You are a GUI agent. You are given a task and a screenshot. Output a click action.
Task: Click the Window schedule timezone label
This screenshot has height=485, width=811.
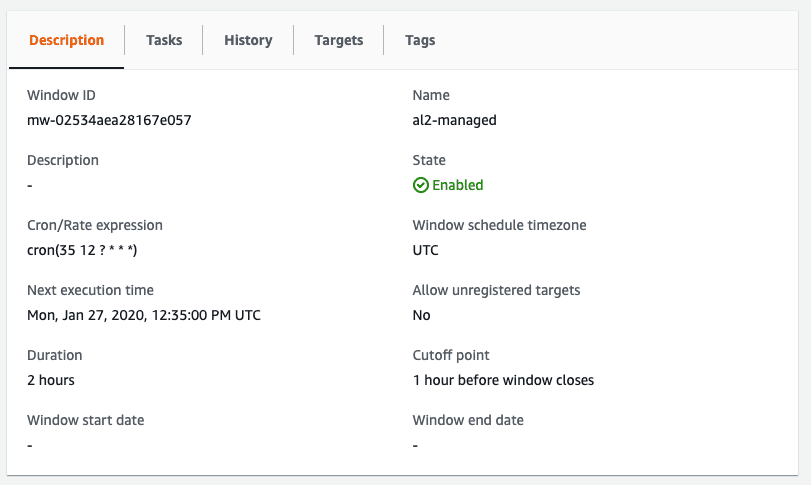point(499,225)
